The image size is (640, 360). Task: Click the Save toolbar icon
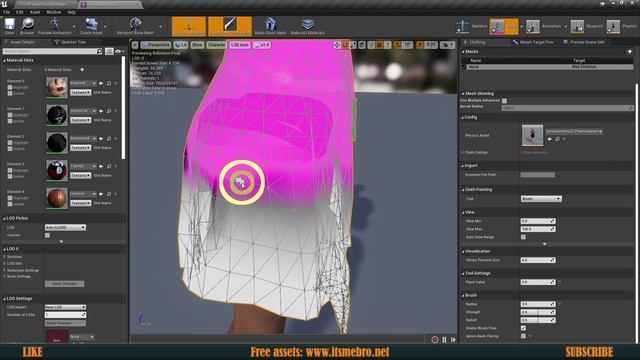tap(9, 24)
